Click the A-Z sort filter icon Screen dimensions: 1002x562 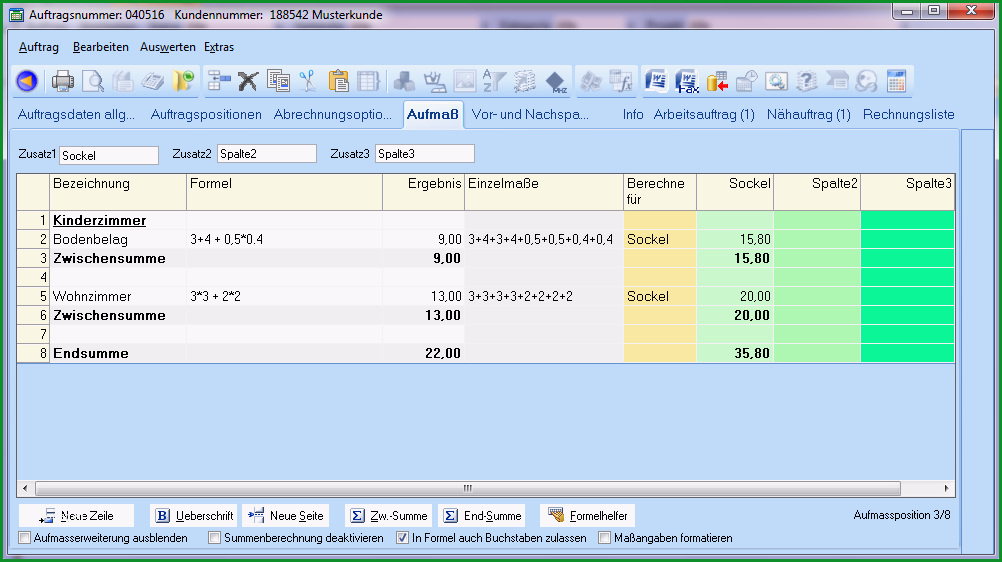(x=493, y=81)
